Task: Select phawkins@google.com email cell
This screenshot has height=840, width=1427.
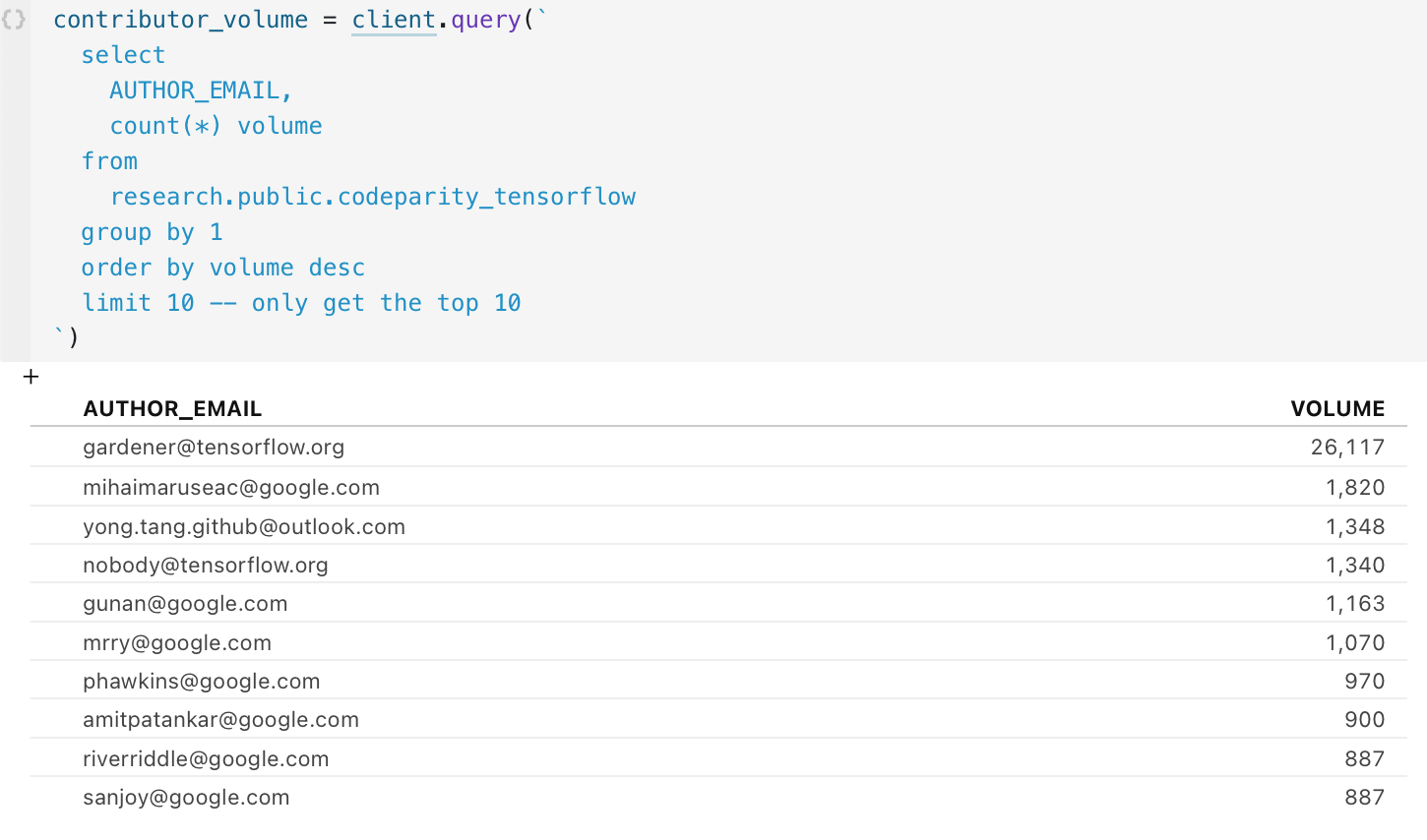Action: click(202, 681)
